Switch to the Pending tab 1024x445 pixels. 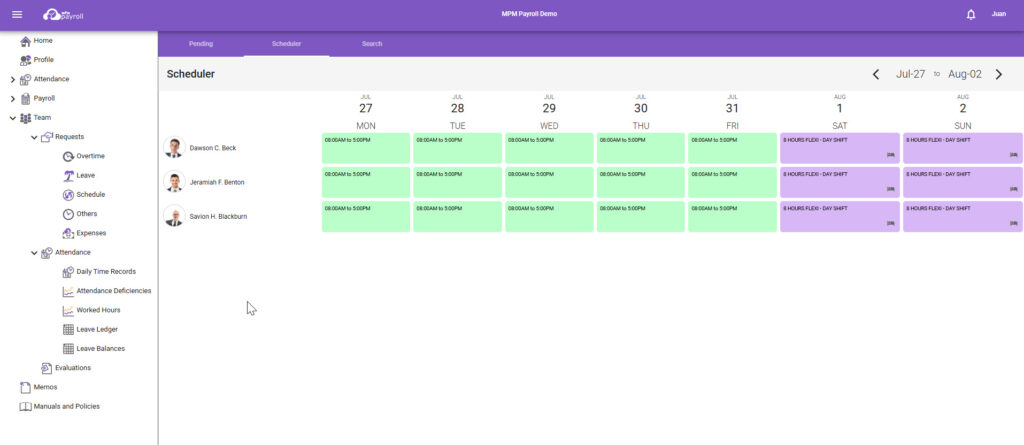[201, 44]
